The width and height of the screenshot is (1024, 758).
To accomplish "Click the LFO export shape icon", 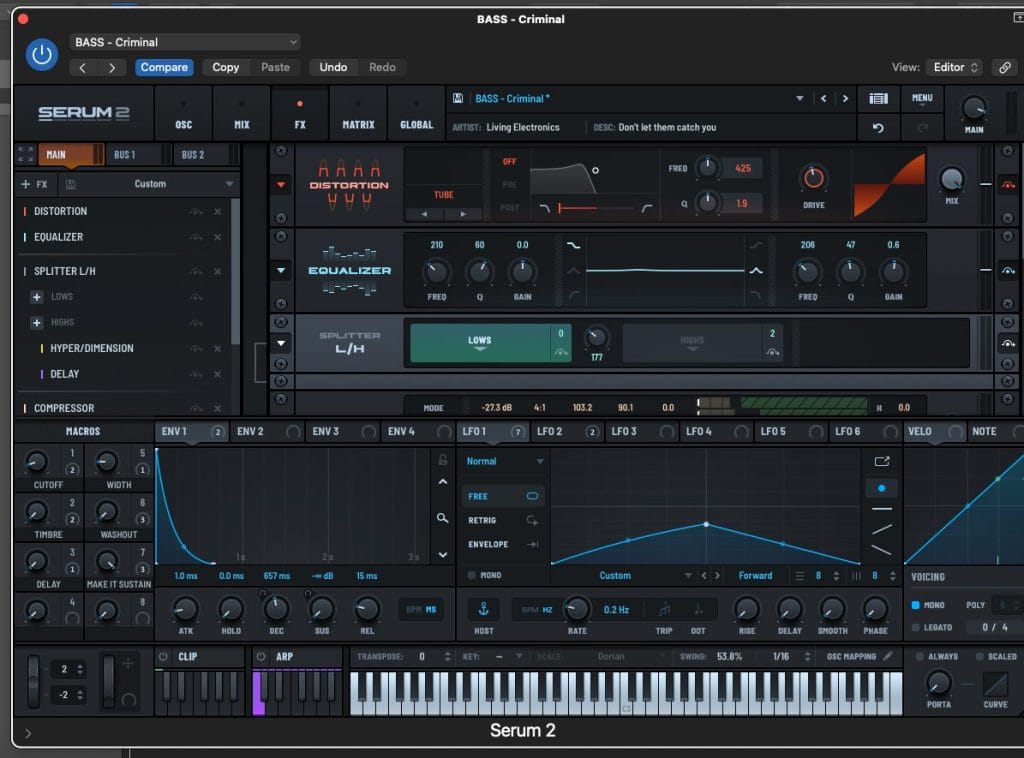I will coord(880,461).
